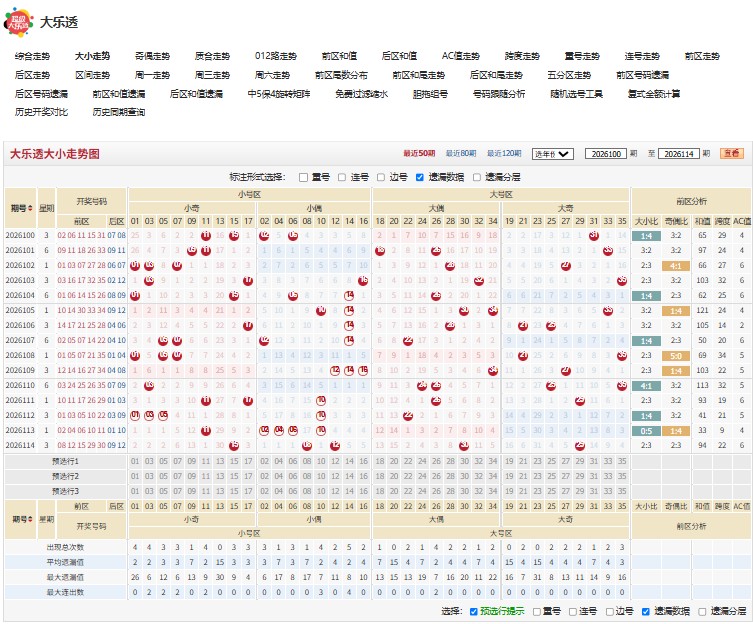Click red ball 31 in row 2026100
Screen dimensions: 753x624
tap(594, 235)
